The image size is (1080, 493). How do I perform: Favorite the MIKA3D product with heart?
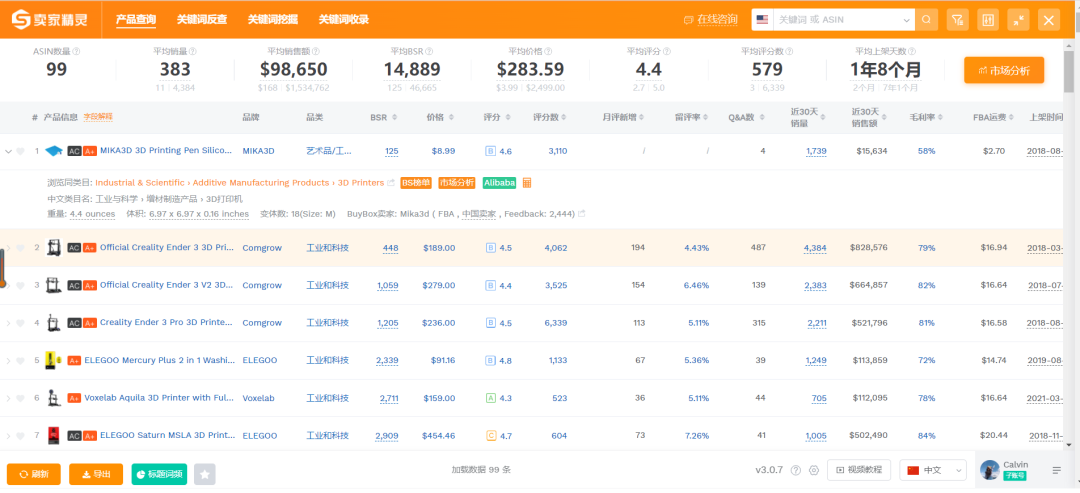tap(21, 151)
